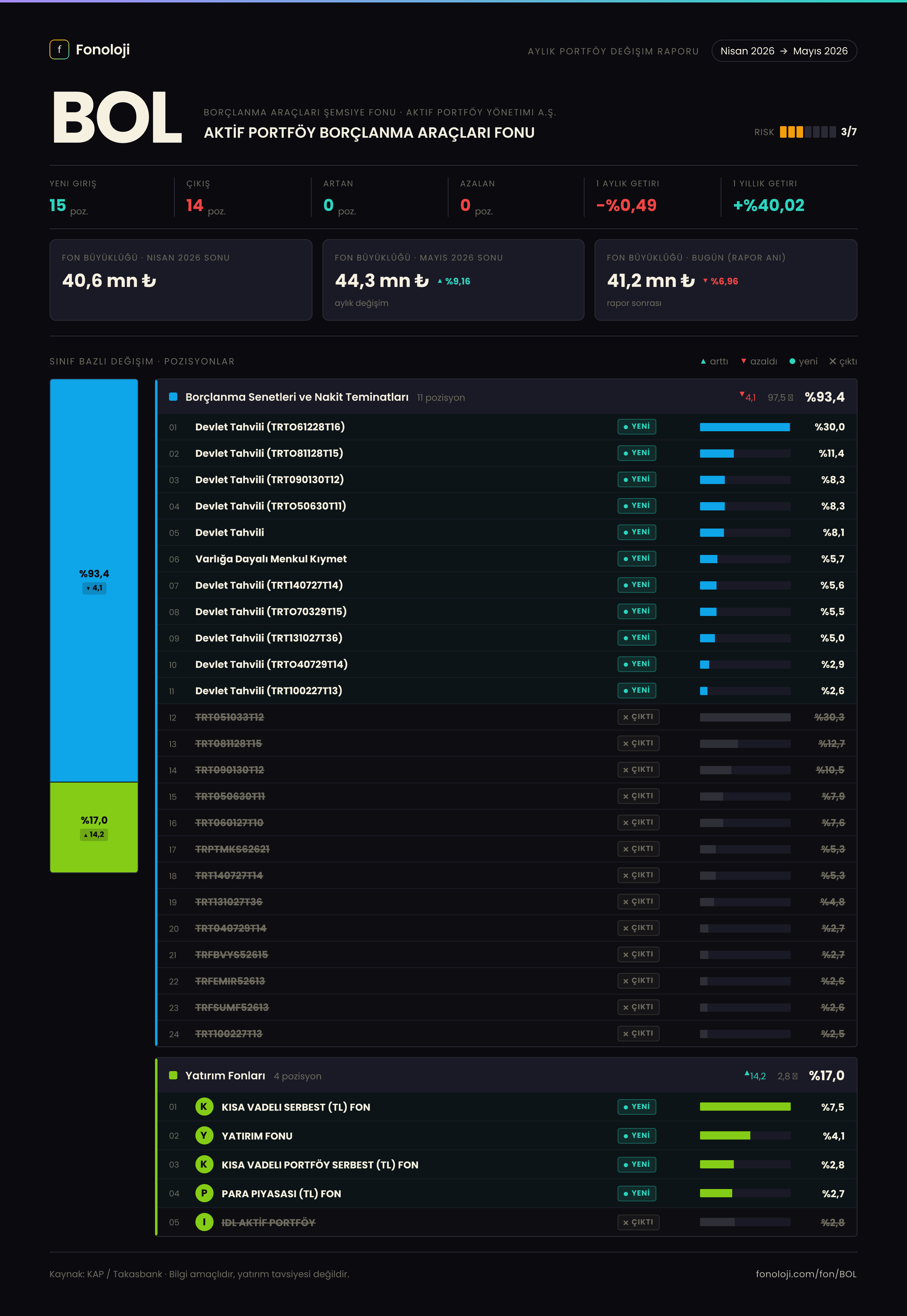Click the Fonoloji brand name
This screenshot has width=907, height=1316.
point(103,50)
